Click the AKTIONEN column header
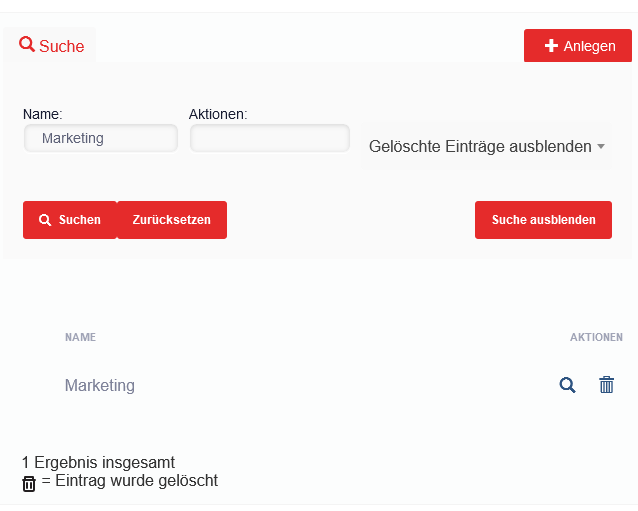Viewport: 638px width, 511px height. (596, 337)
